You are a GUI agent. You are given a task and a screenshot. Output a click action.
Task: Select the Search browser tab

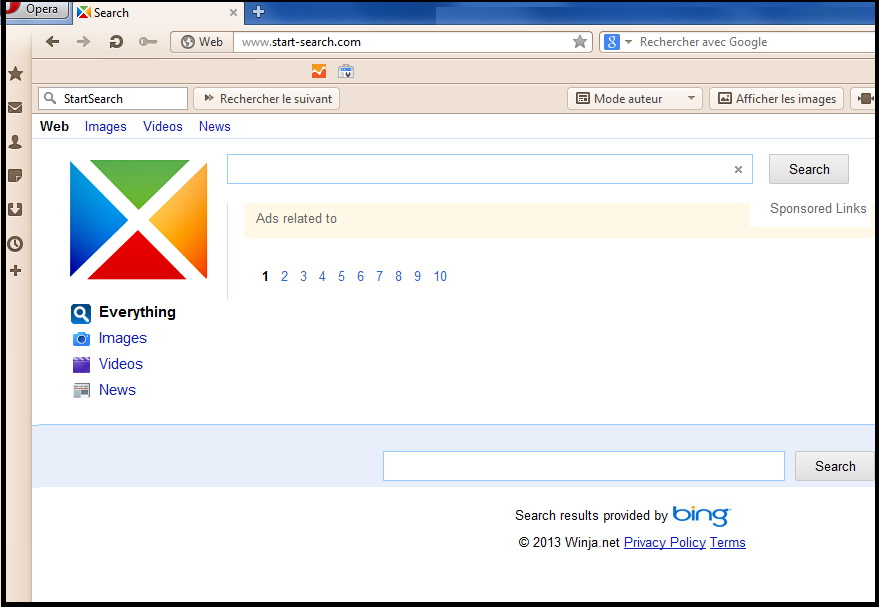click(158, 12)
